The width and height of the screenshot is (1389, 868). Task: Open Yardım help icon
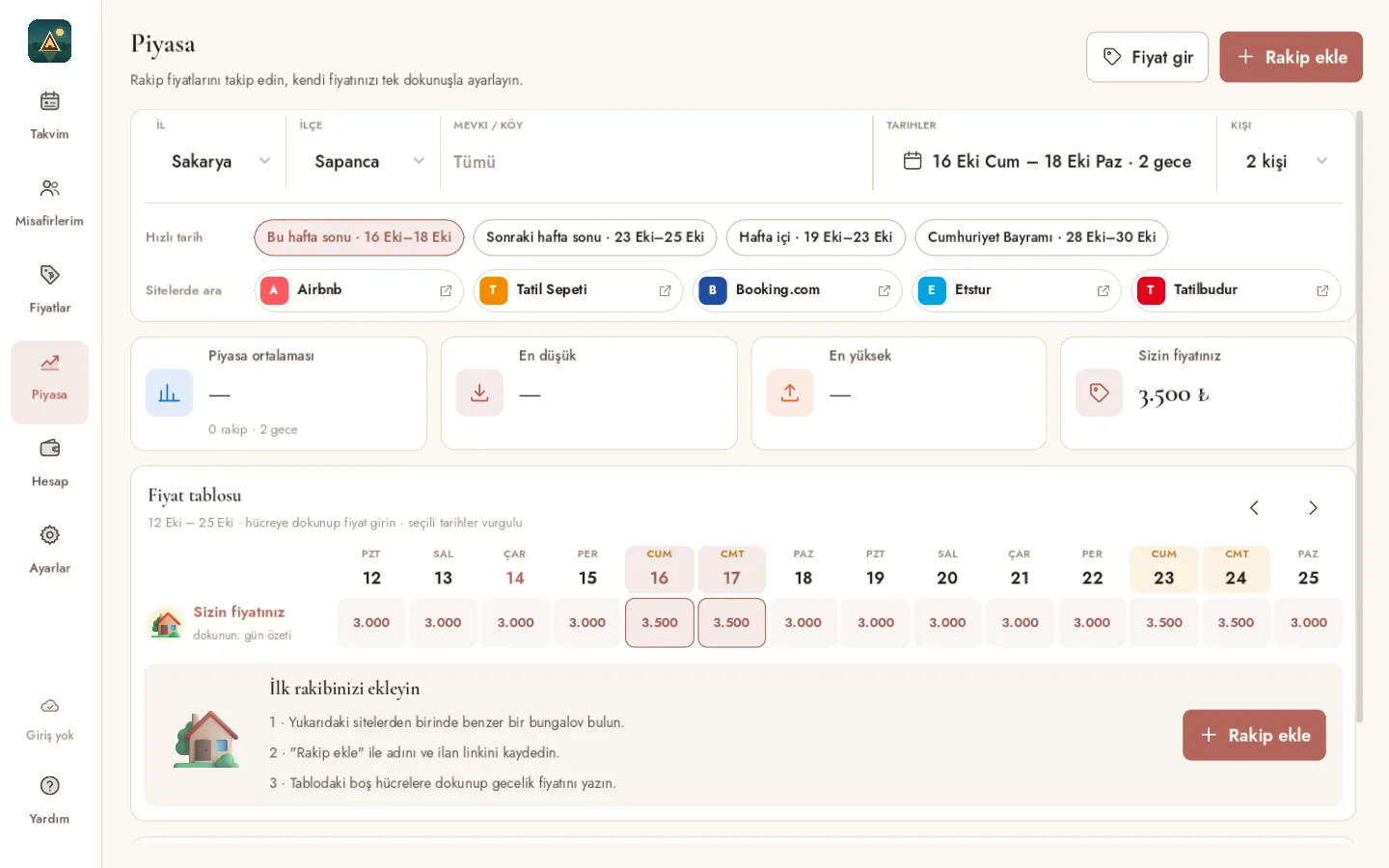tap(50, 786)
